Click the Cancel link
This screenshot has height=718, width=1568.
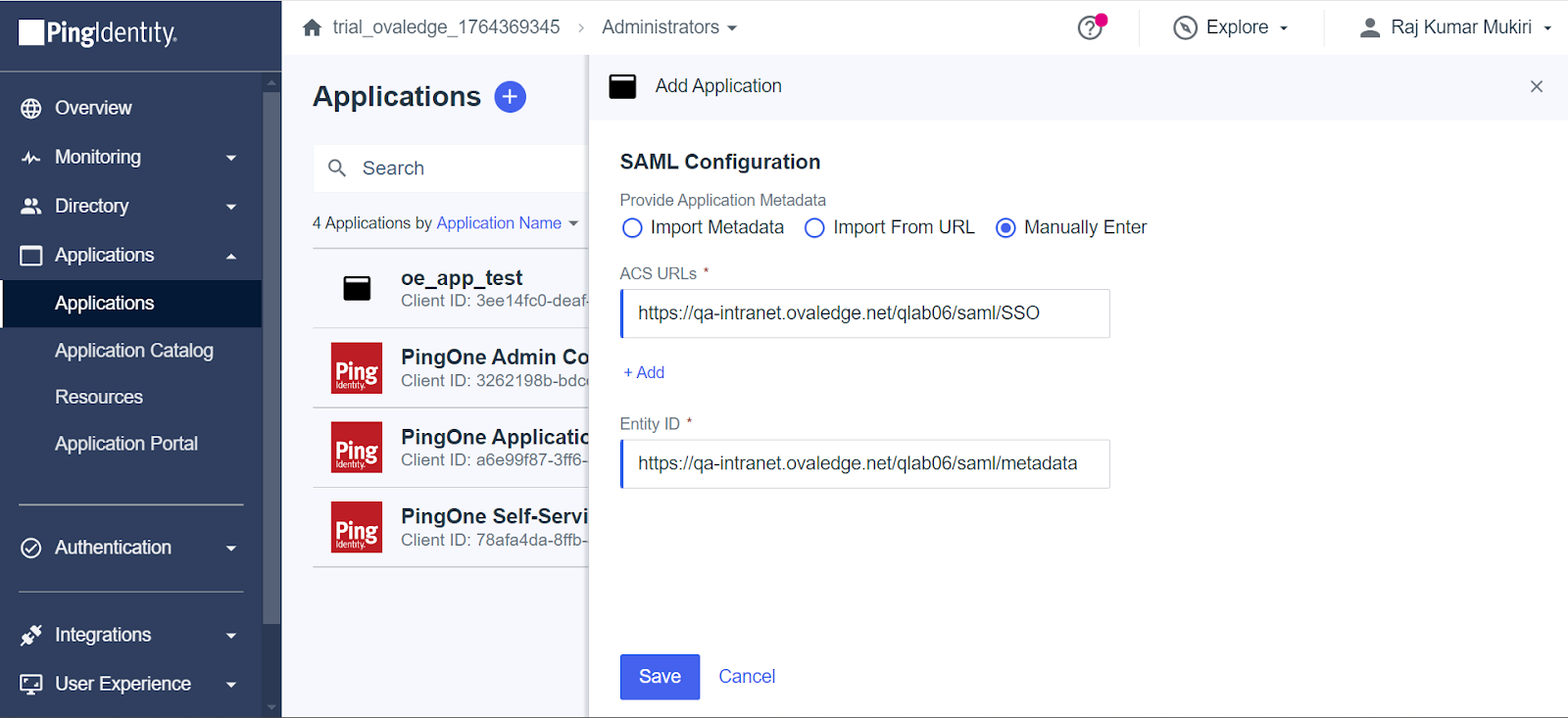pos(747,677)
